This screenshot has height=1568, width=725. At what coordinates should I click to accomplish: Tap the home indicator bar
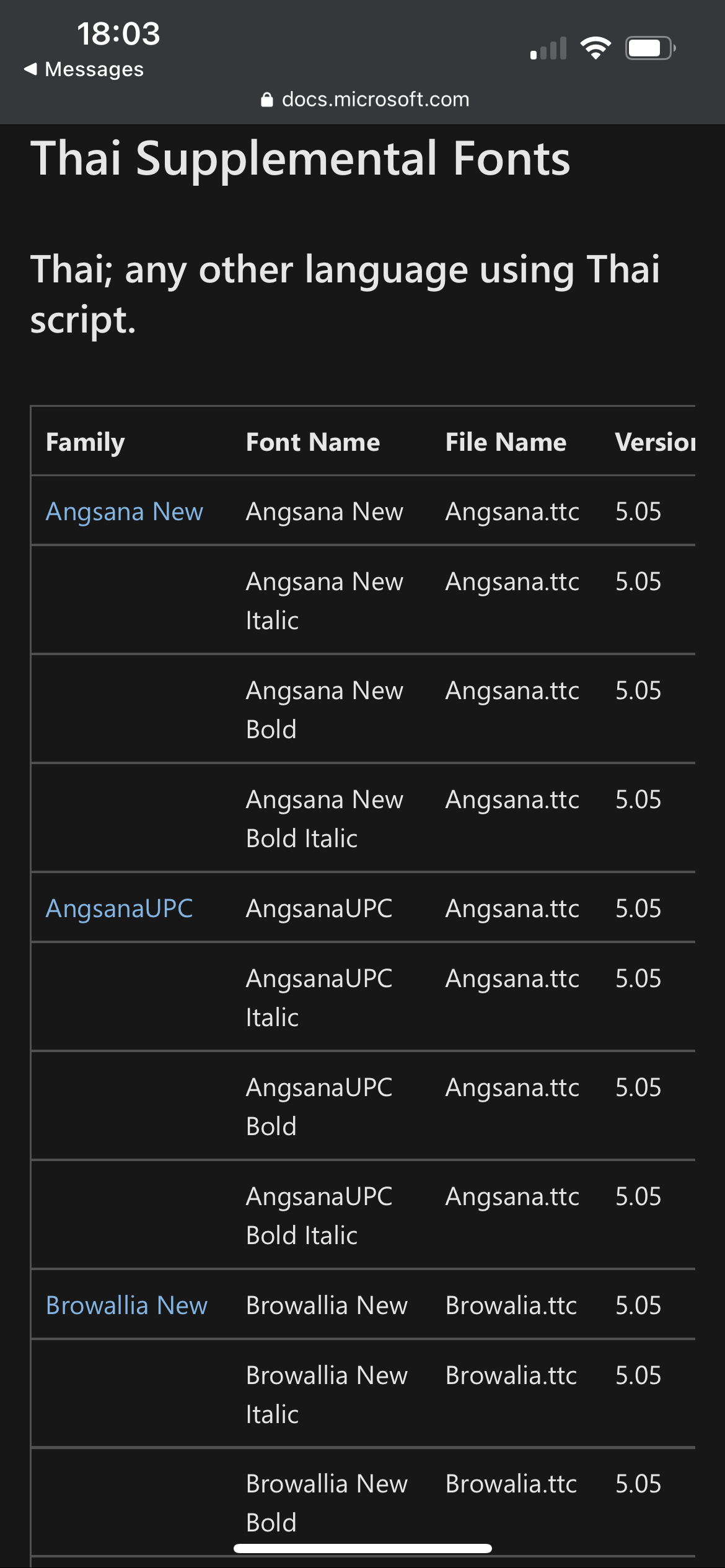[x=362, y=1549]
